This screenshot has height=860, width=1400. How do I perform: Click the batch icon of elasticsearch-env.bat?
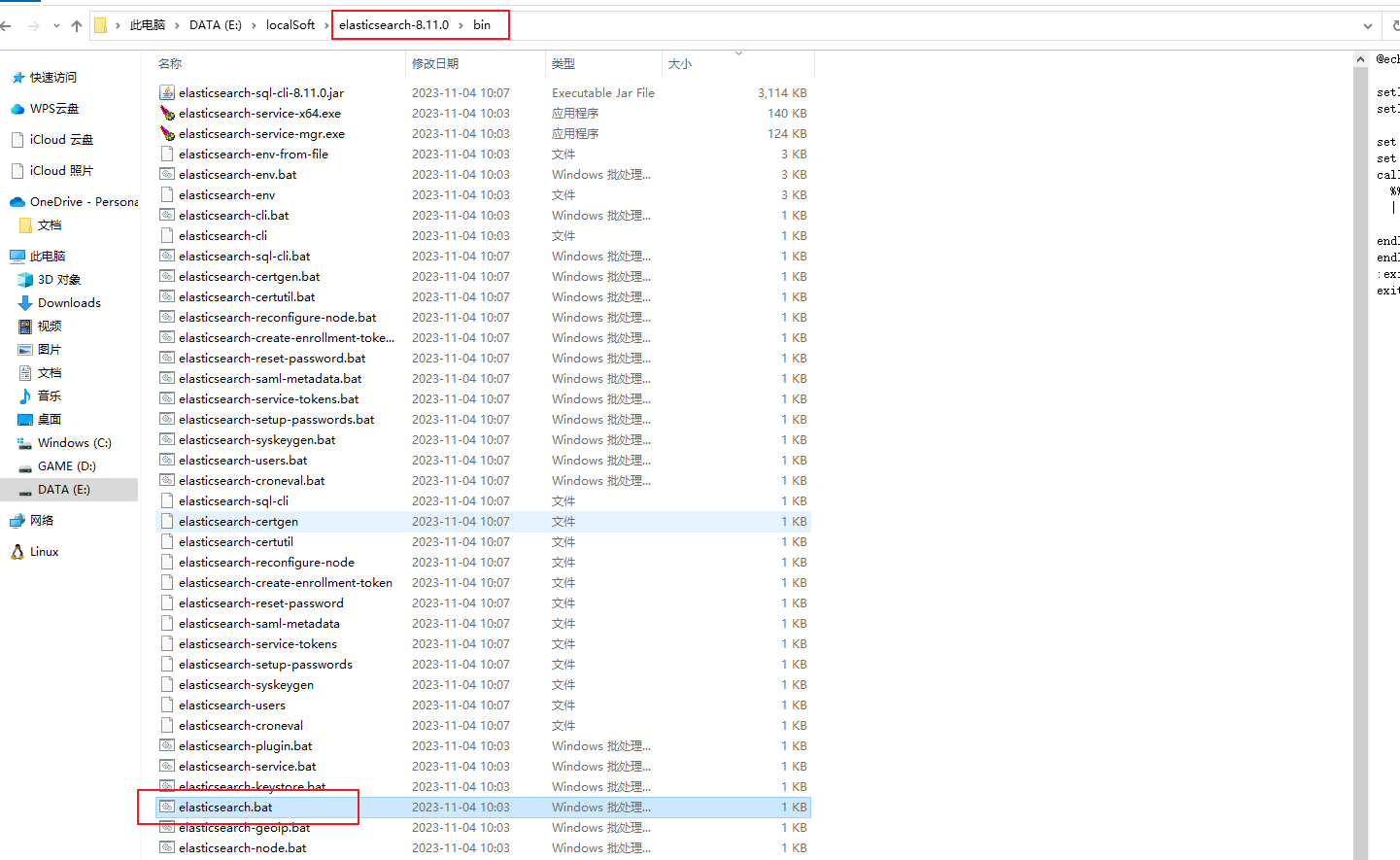pyautogui.click(x=167, y=174)
